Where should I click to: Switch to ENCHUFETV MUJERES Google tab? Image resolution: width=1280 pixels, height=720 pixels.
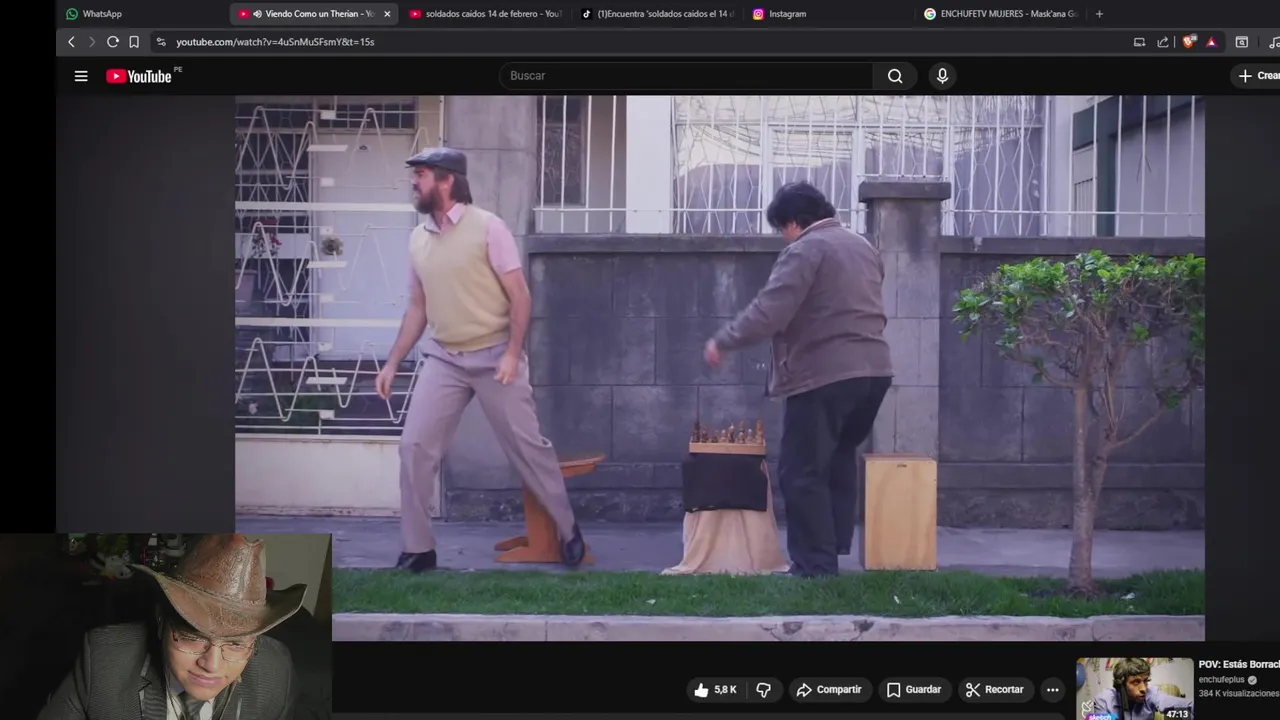(x=1002, y=14)
